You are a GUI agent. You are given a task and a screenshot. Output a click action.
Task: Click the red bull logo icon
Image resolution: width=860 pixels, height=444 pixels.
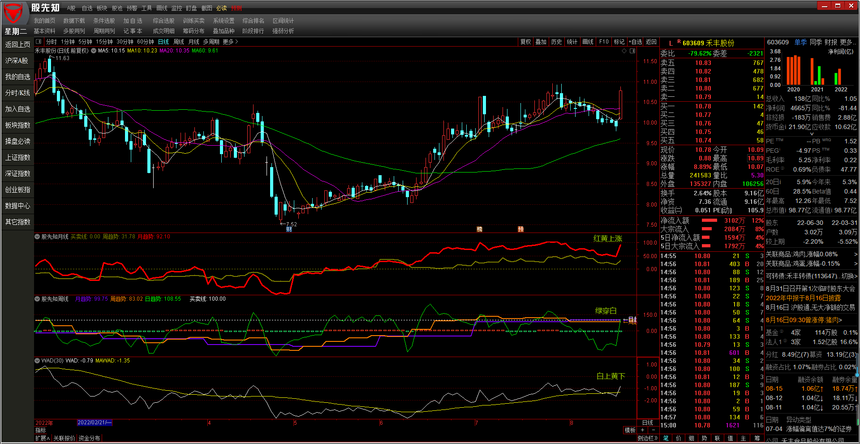pos(13,11)
